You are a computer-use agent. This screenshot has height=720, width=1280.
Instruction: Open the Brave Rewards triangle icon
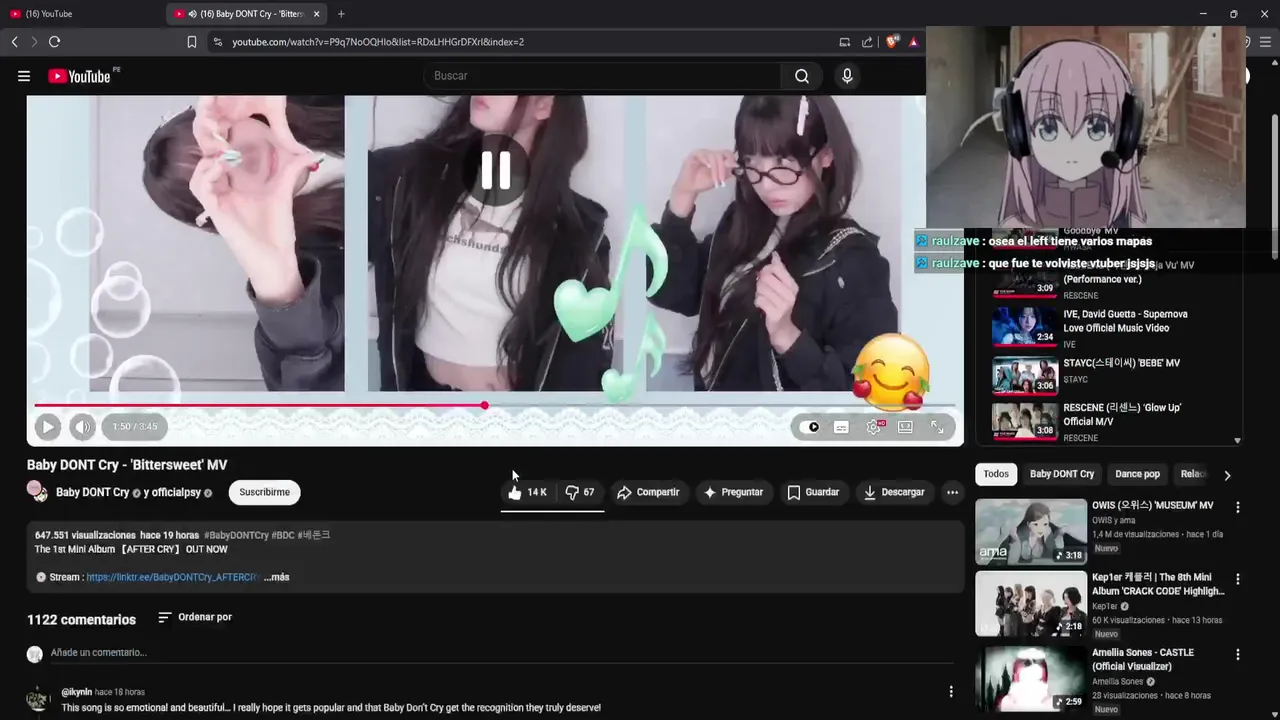pyautogui.click(x=913, y=42)
